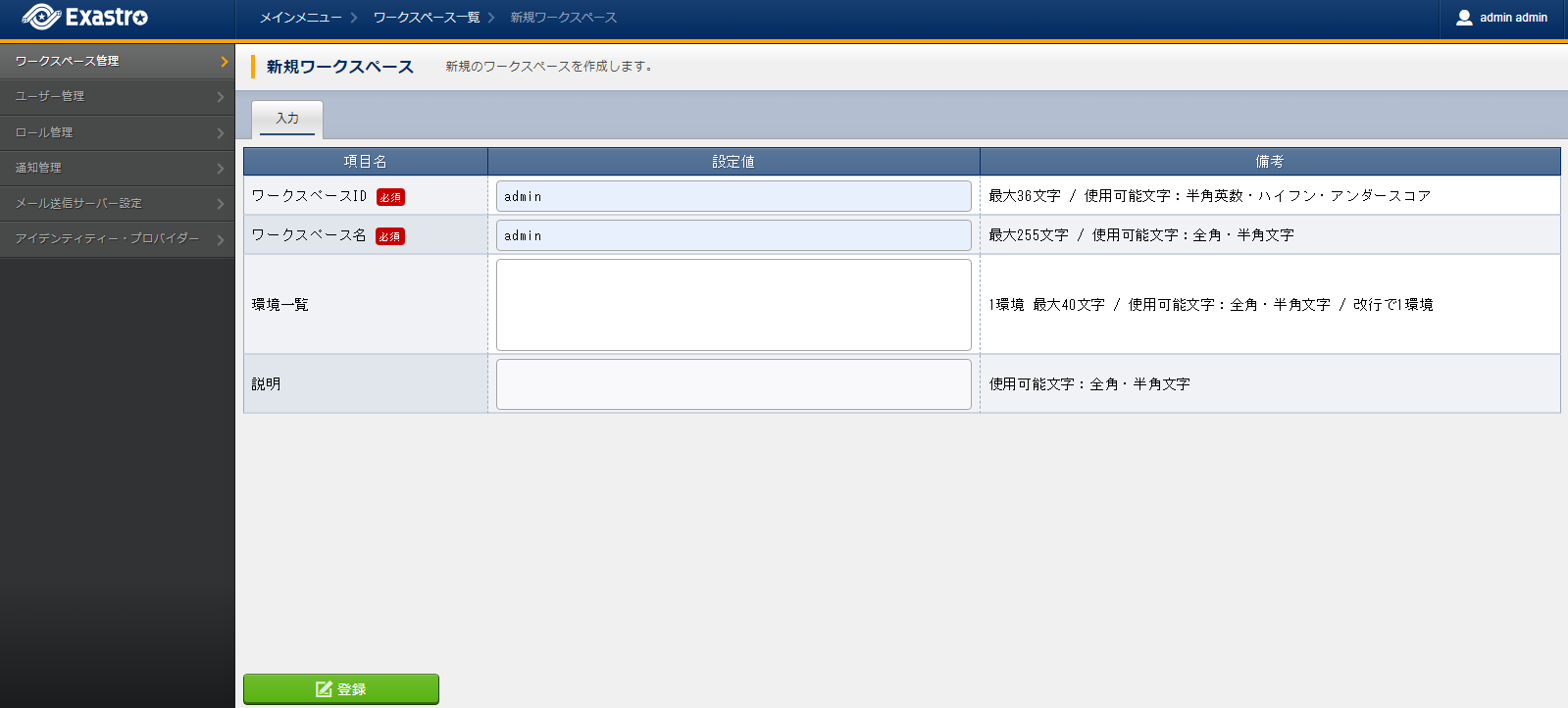Click chevron beside メール送信サーバー設定

(221, 204)
